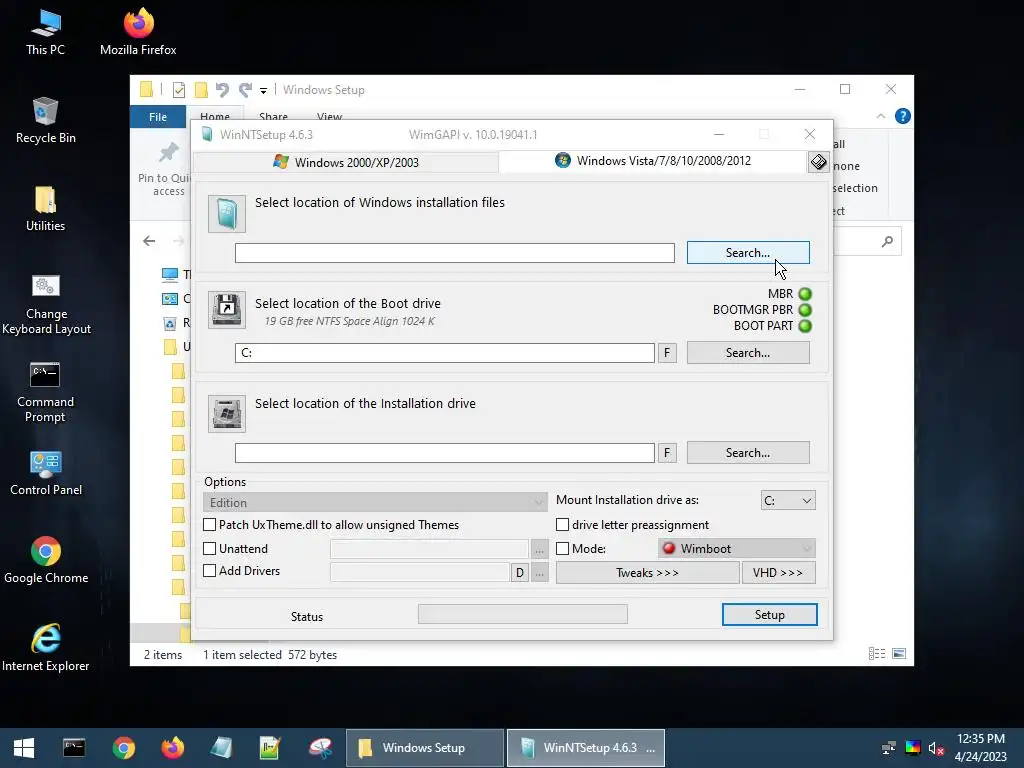Open the Explorer File menu
The image size is (1024, 768).
(x=158, y=117)
